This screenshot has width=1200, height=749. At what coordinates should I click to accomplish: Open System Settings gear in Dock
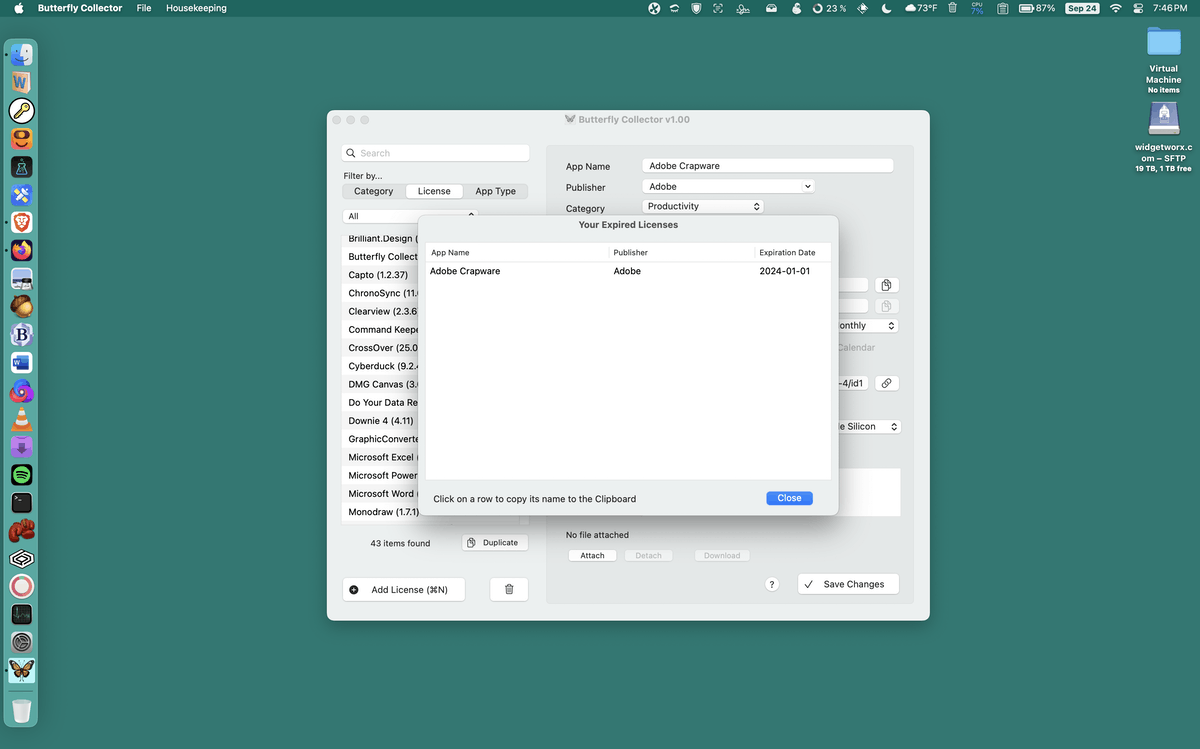click(x=22, y=642)
